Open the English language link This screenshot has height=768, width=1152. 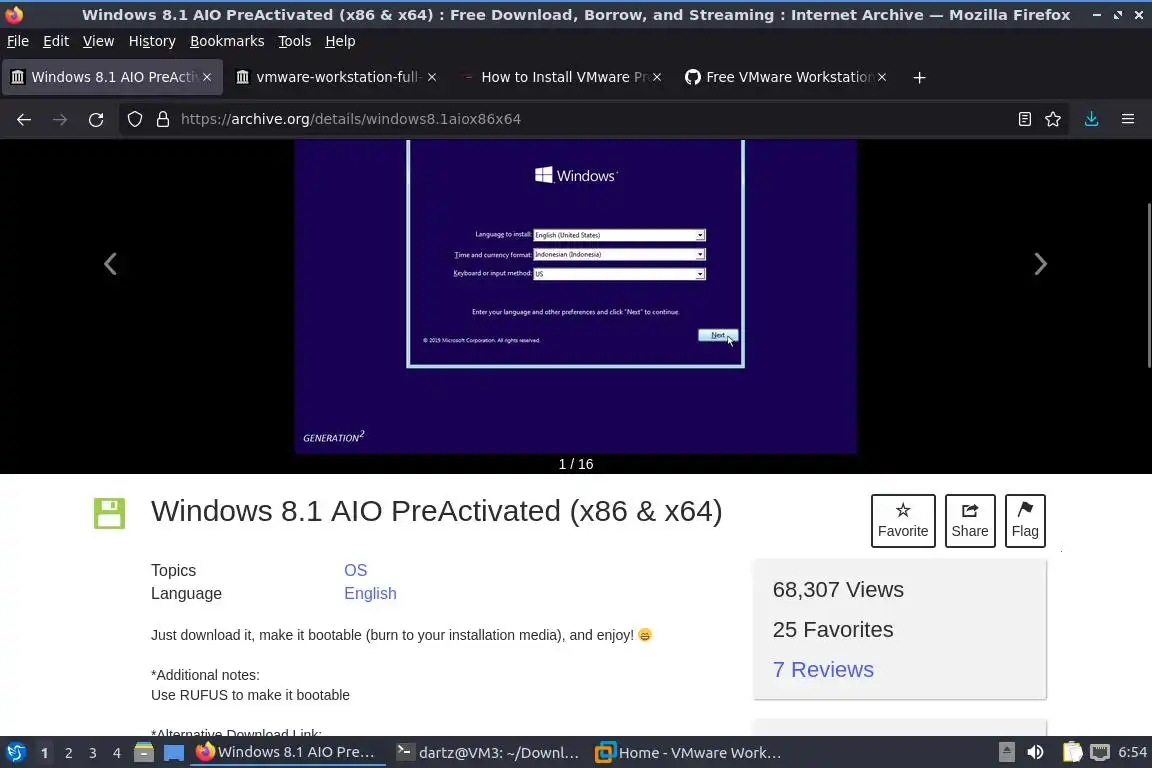point(370,593)
